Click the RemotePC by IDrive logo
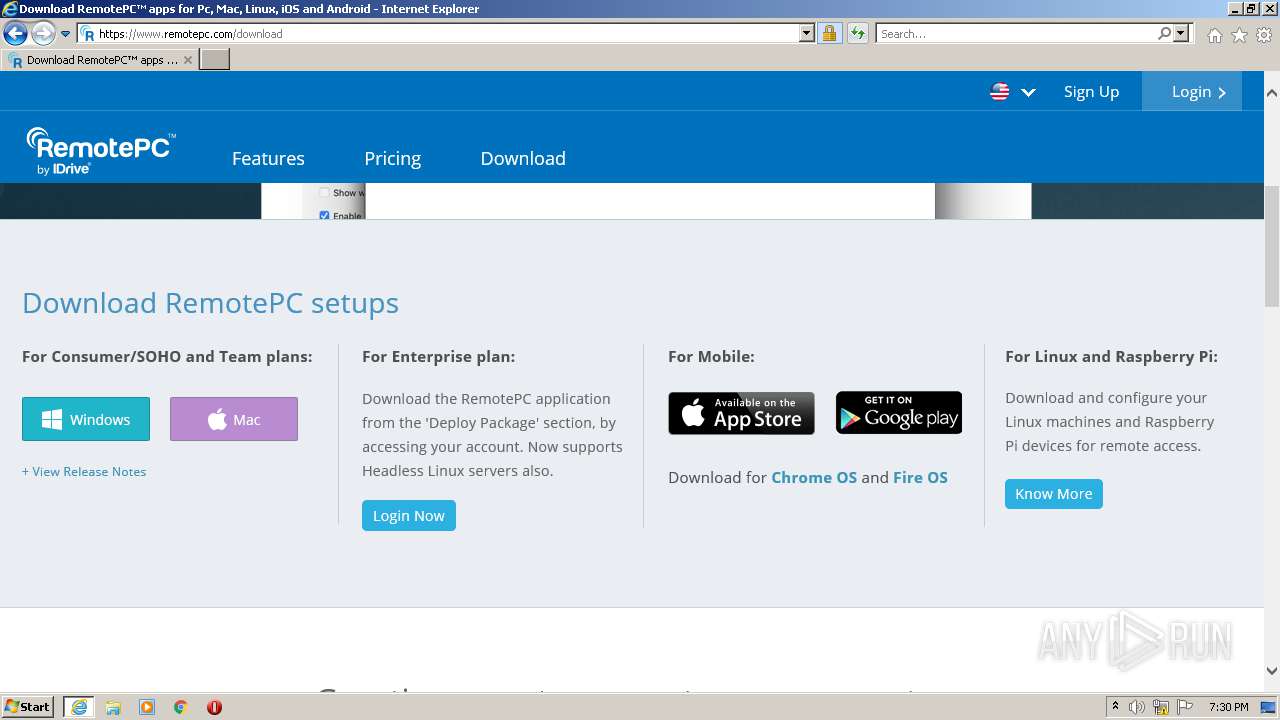The image size is (1280, 720). [x=101, y=151]
